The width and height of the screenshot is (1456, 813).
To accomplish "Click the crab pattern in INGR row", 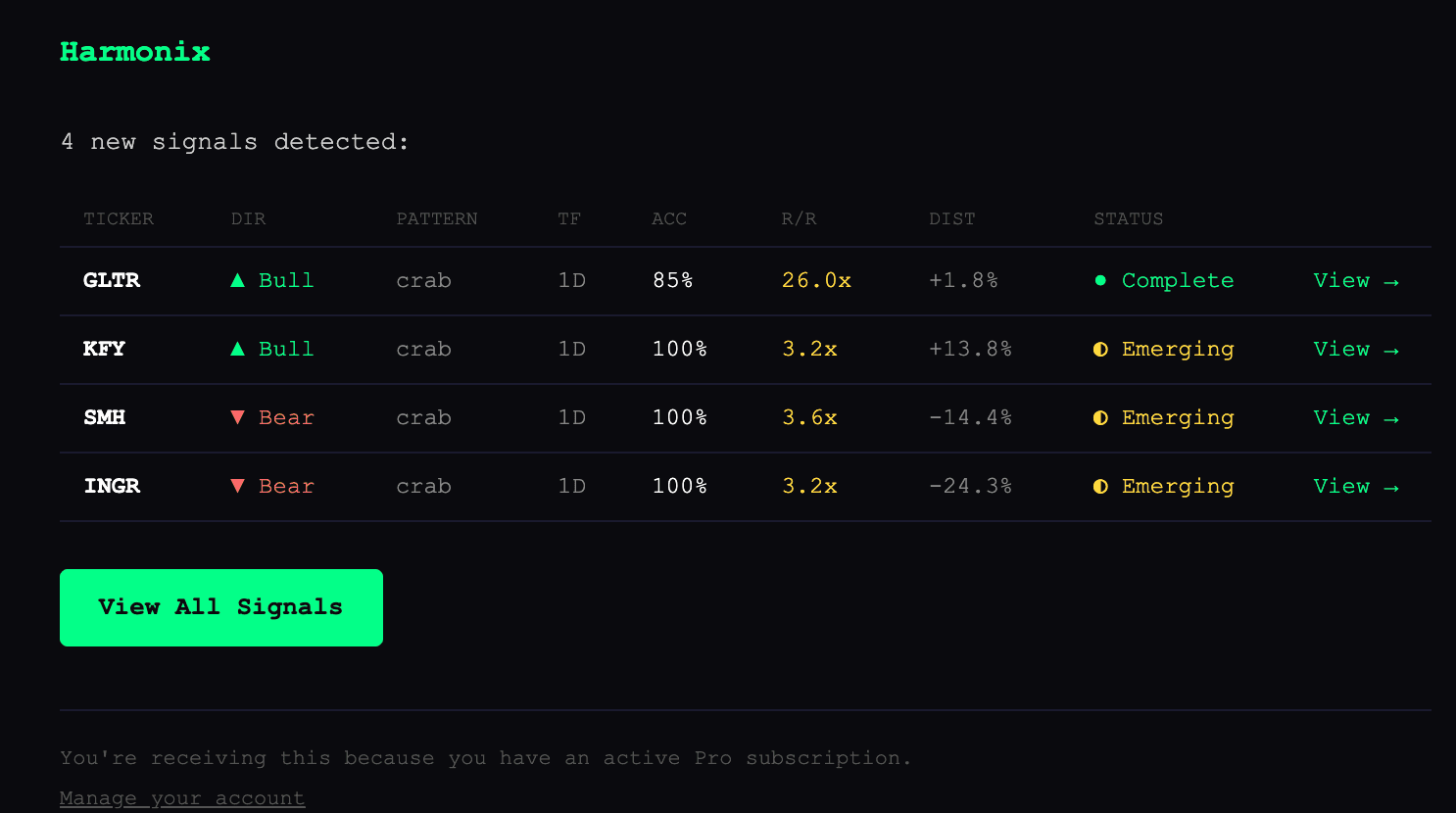I will click(423, 486).
